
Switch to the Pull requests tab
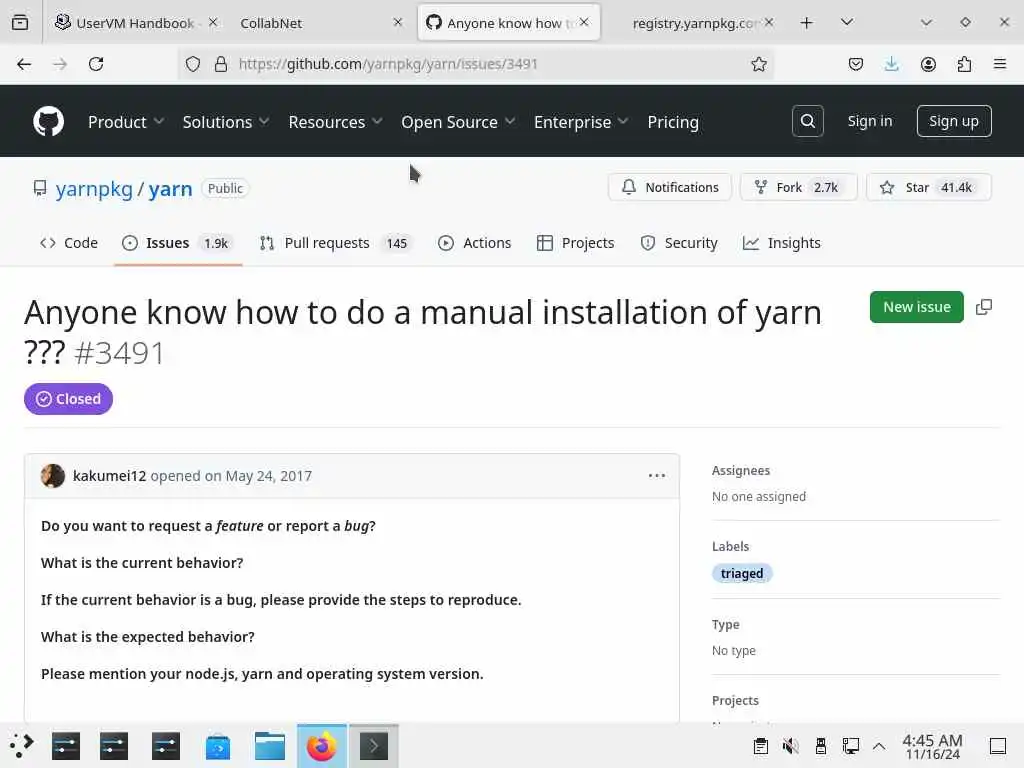pos(334,243)
